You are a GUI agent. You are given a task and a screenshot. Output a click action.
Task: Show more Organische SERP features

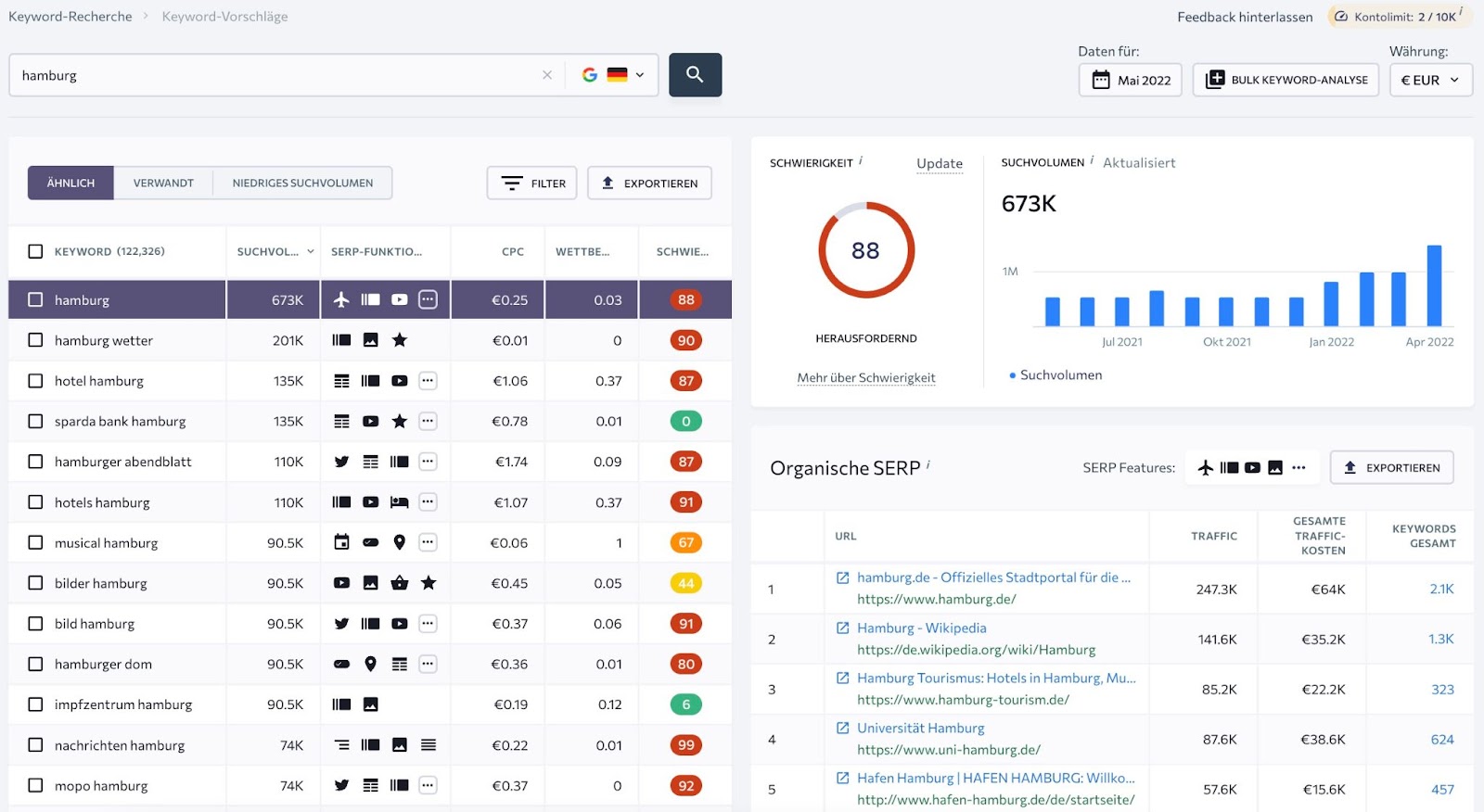(x=1298, y=467)
